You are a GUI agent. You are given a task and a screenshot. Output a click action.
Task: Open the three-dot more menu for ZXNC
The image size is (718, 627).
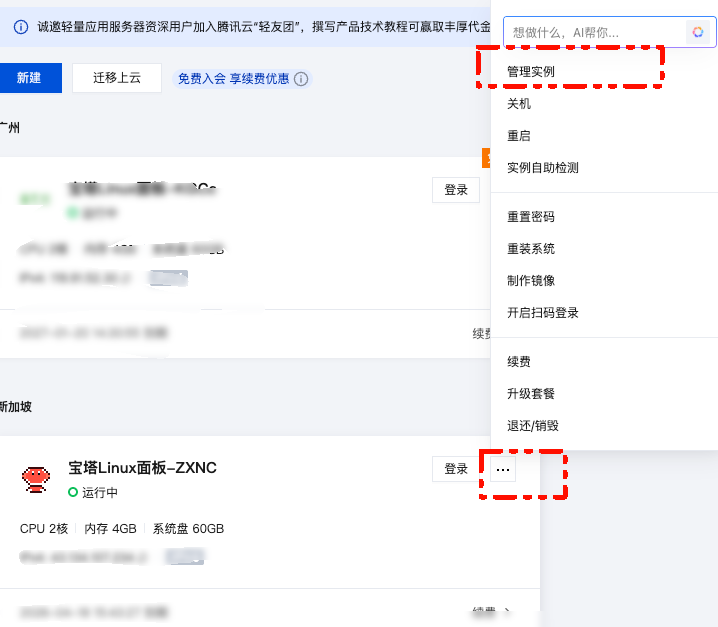click(x=503, y=469)
